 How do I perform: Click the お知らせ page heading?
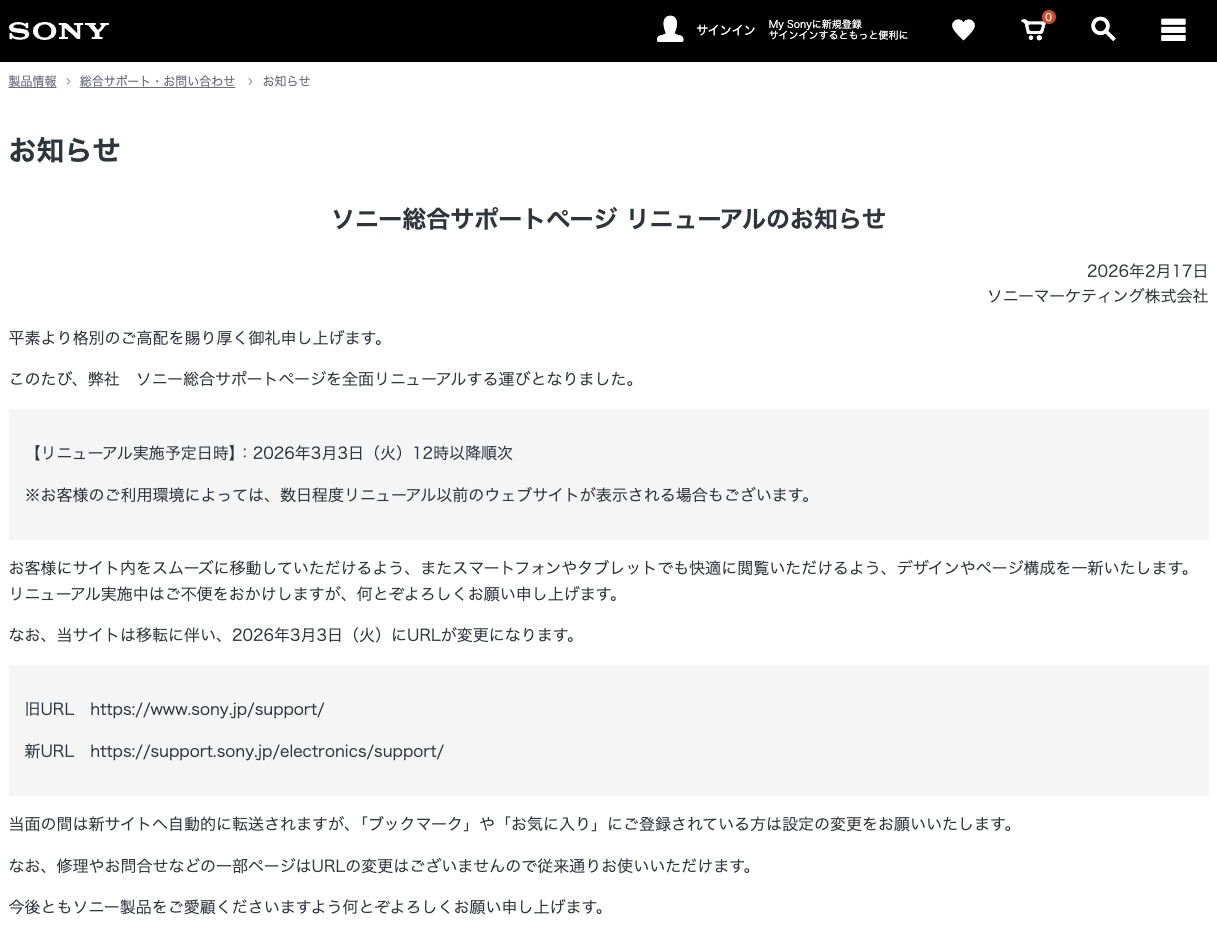pyautogui.click(x=64, y=150)
